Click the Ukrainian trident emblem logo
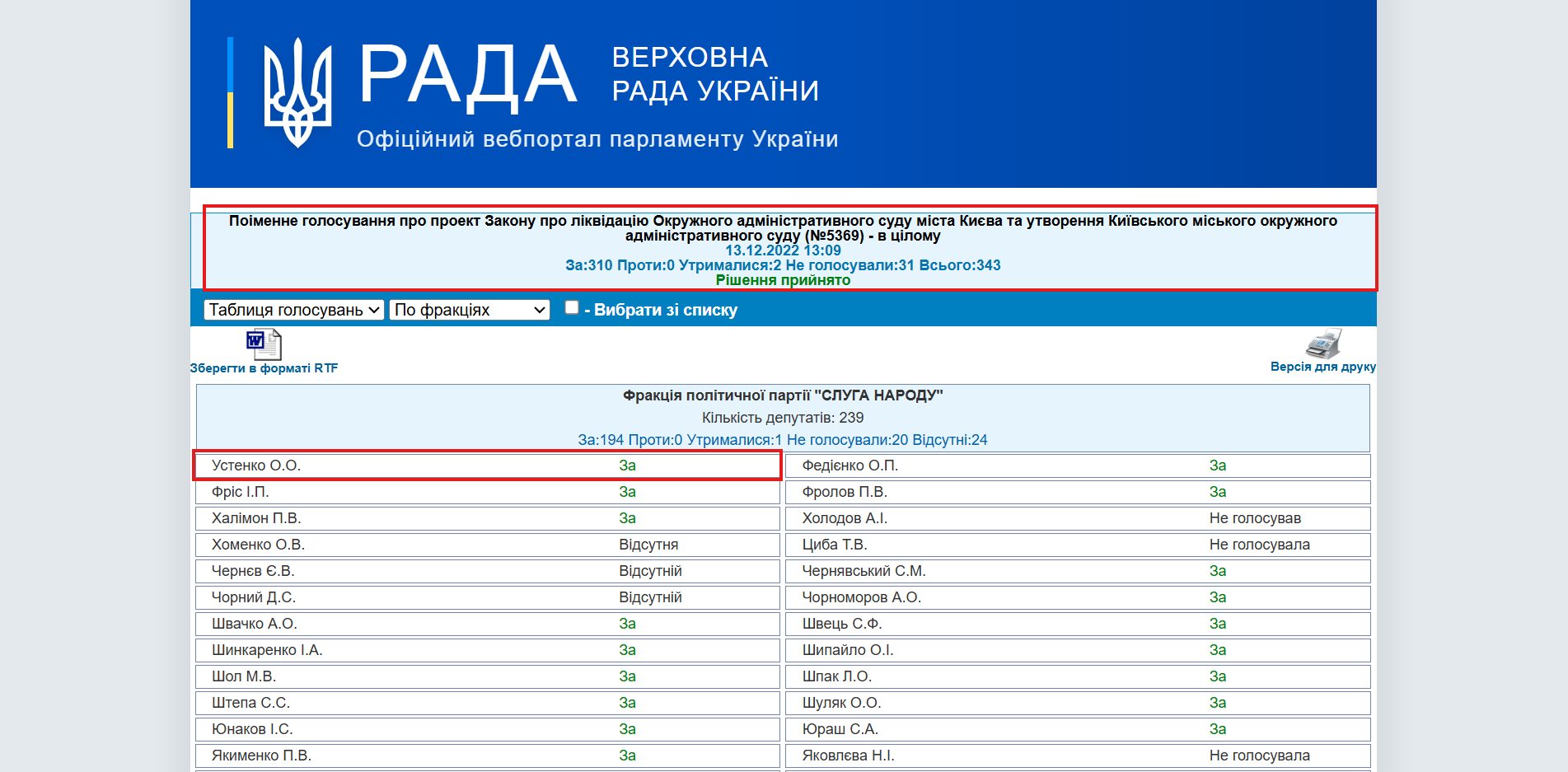Image resolution: width=1568 pixels, height=772 pixels. [297, 93]
